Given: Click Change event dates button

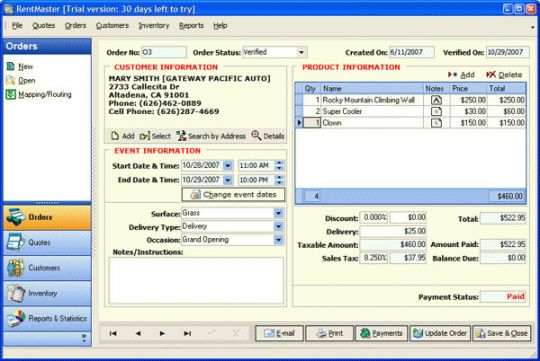Looking at the screenshot, I should point(233,195).
